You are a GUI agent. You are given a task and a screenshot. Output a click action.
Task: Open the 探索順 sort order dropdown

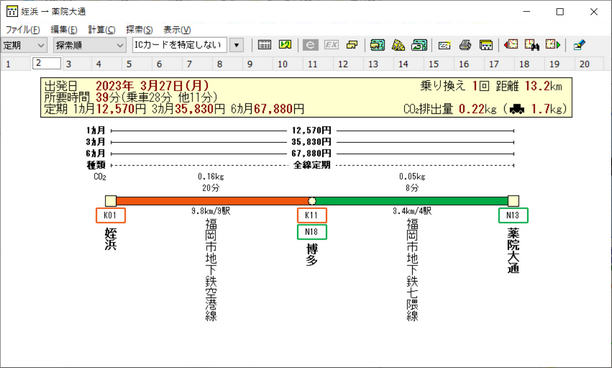click(90, 45)
